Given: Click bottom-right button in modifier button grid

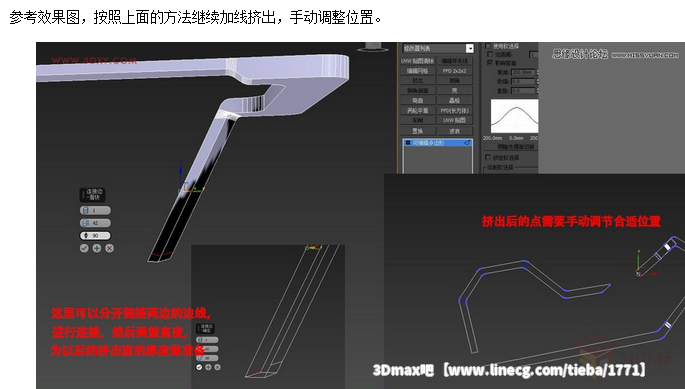Looking at the screenshot, I should pos(455,131).
